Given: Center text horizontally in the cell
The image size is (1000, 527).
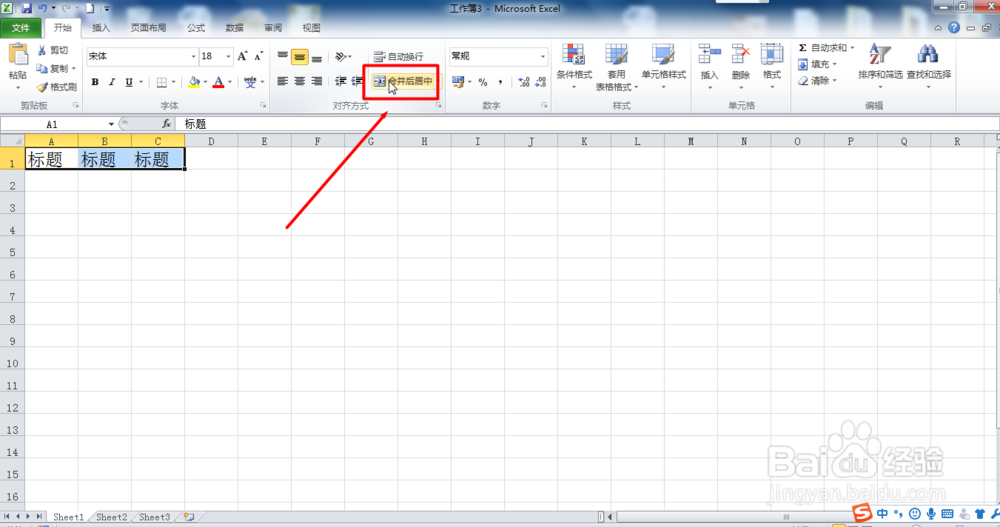Looking at the screenshot, I should 300,81.
